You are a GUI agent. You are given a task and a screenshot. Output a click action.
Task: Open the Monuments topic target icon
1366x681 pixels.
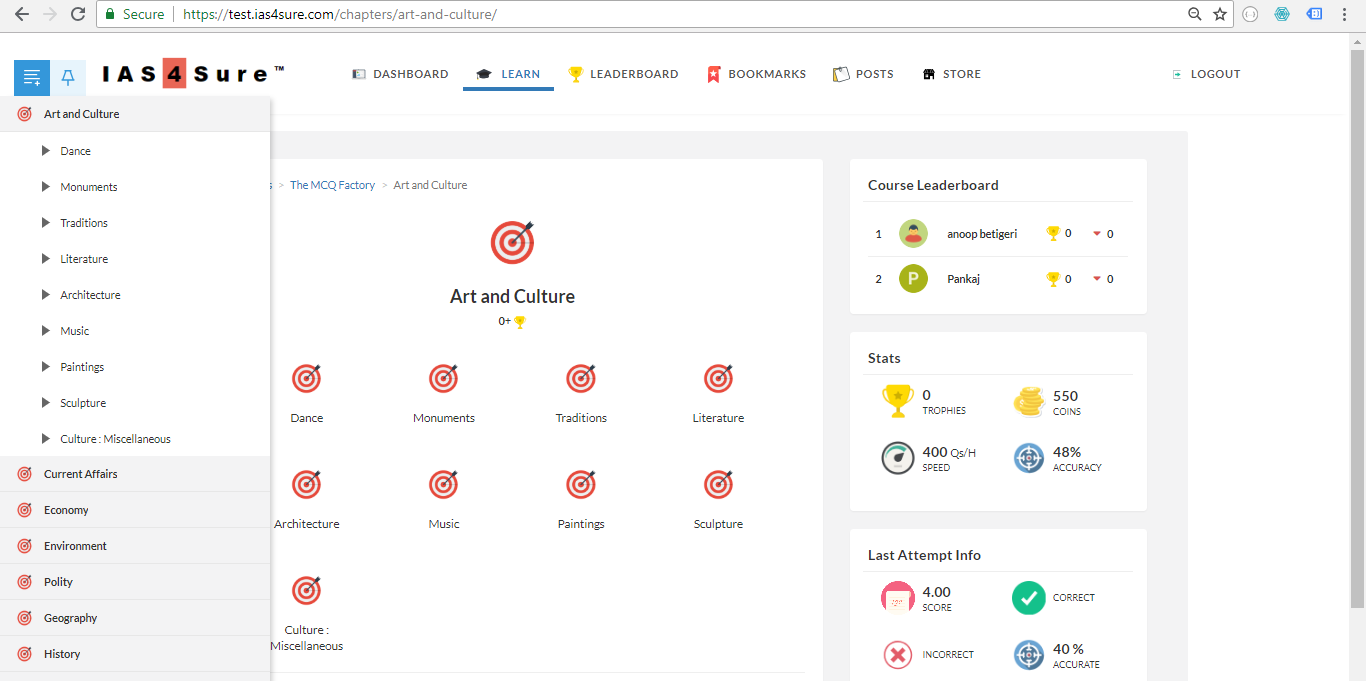point(444,379)
